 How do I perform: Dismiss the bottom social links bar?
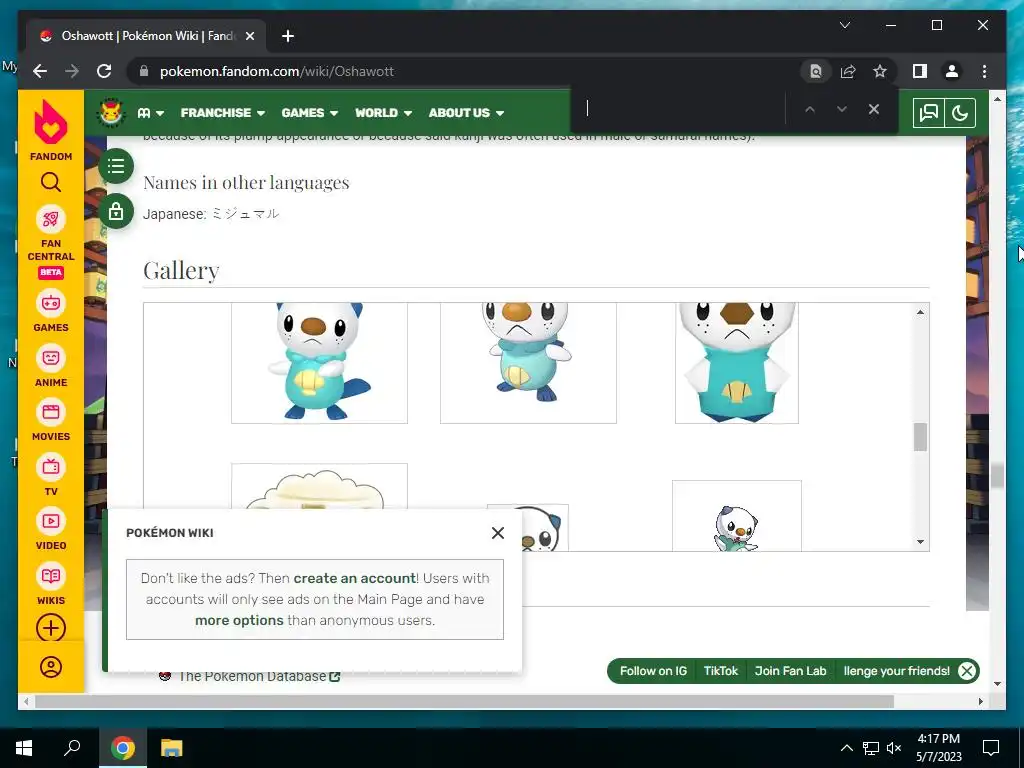click(967, 671)
